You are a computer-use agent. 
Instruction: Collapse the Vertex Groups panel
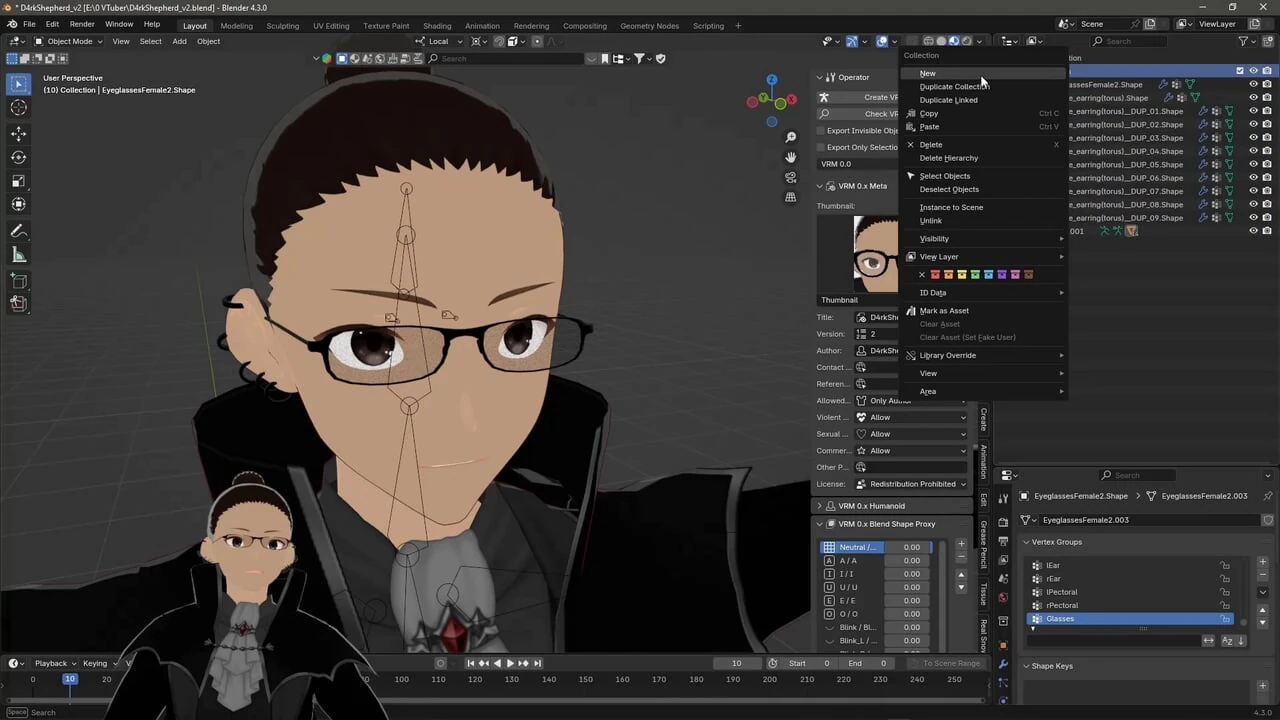(x=1026, y=542)
